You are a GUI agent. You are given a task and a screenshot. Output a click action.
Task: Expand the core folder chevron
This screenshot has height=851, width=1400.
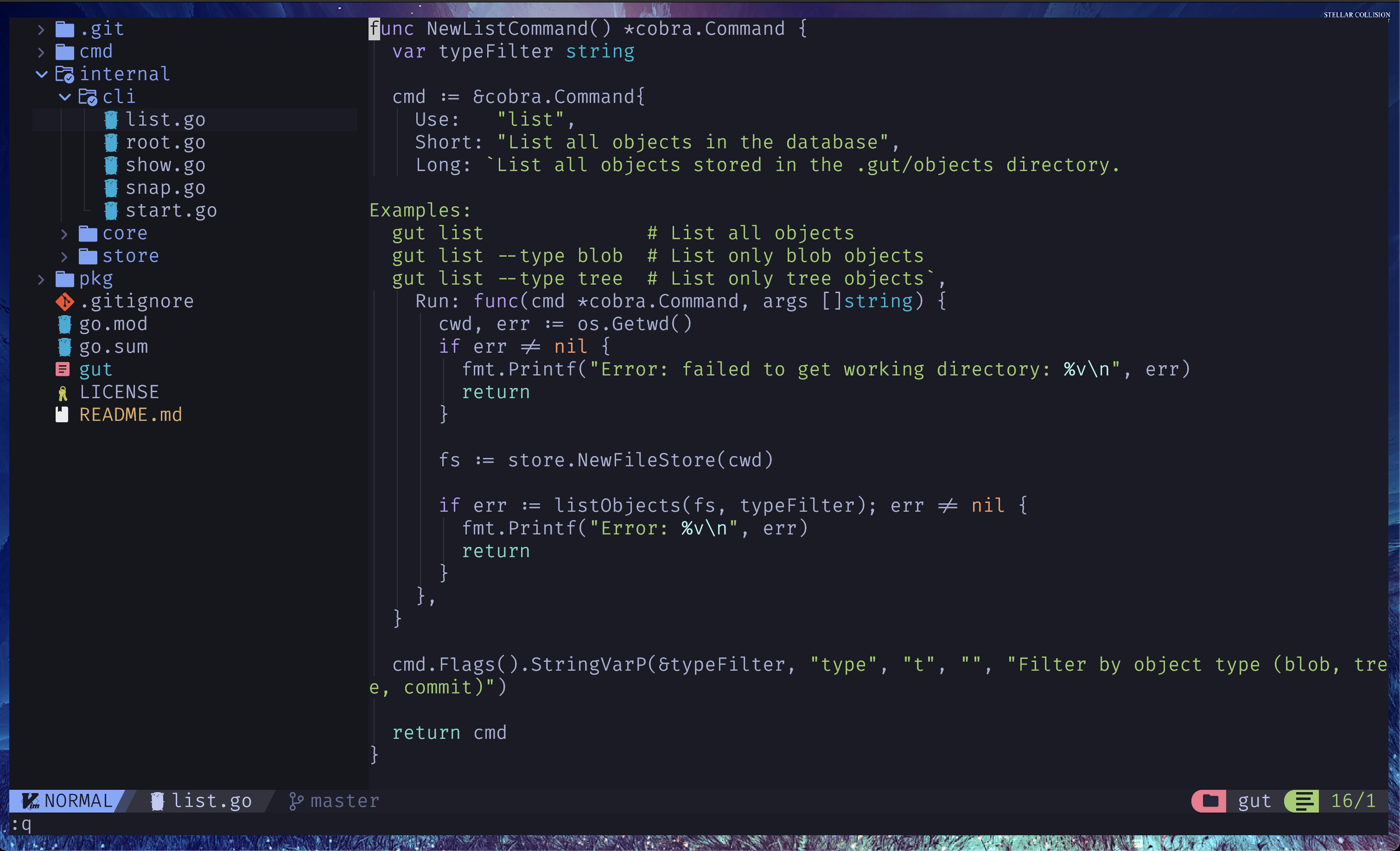[64, 234]
